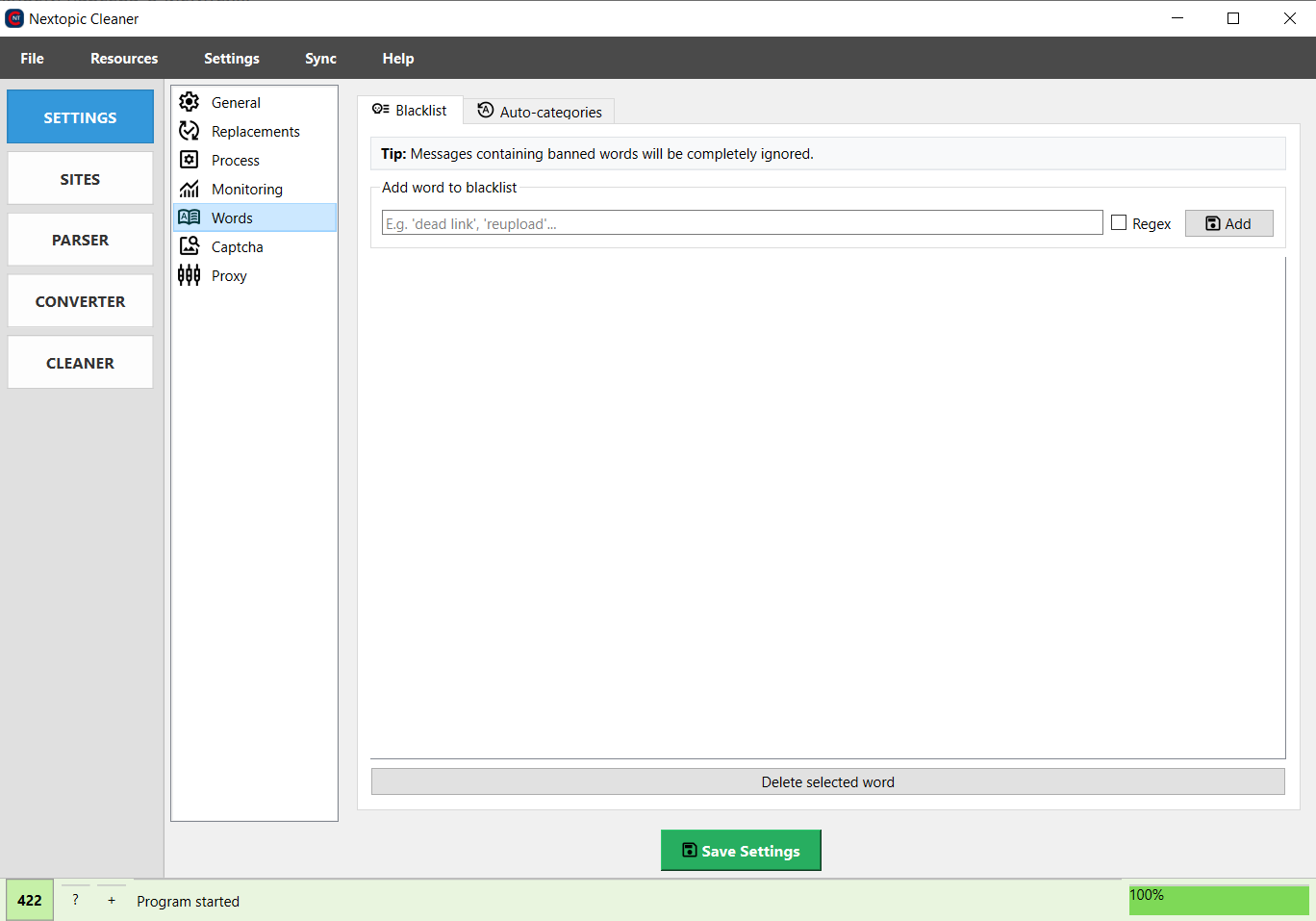This screenshot has height=921, width=1316.
Task: Click the Proxy sliders icon
Action: coord(190,275)
